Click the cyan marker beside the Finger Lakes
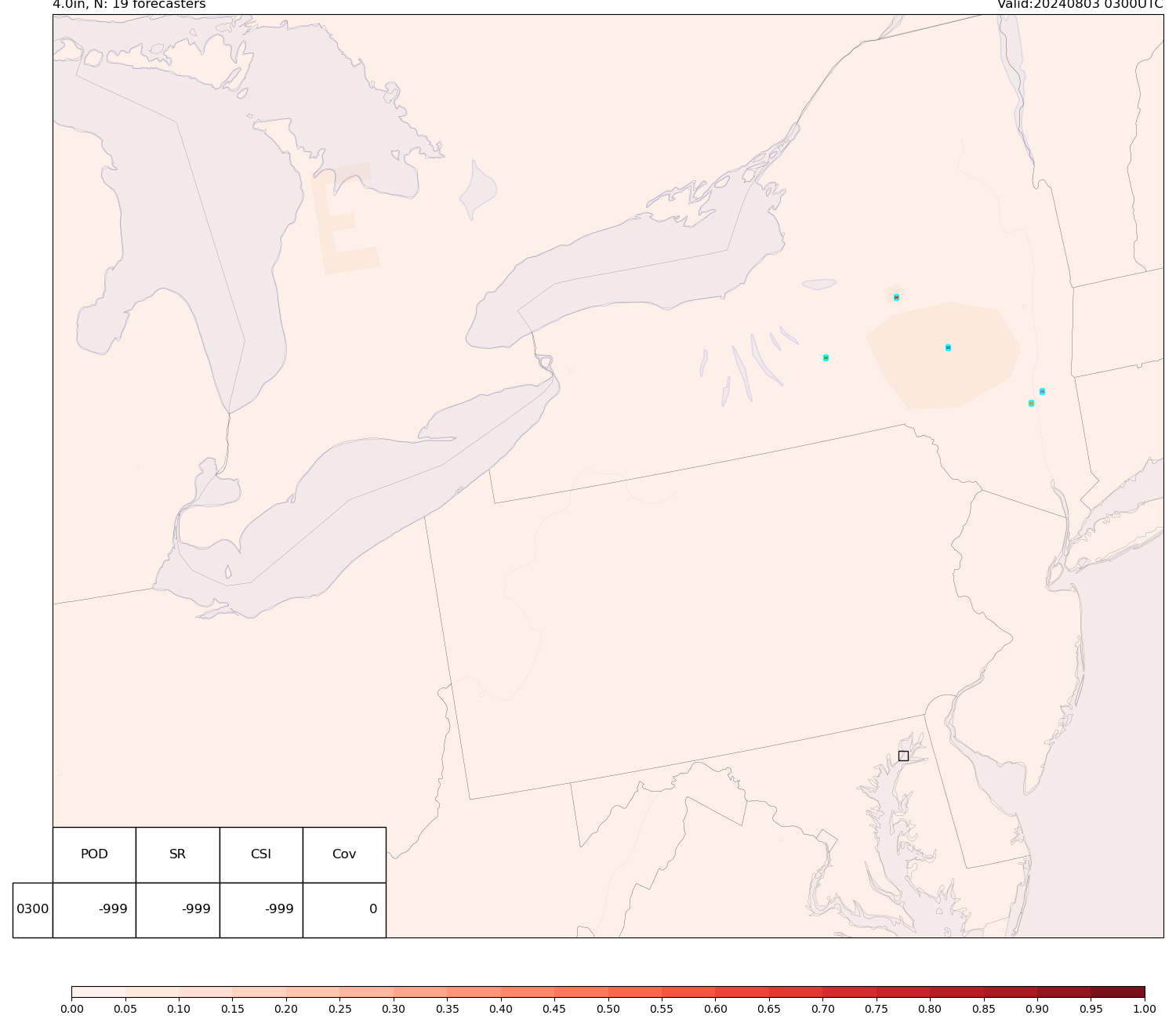 pos(826,357)
